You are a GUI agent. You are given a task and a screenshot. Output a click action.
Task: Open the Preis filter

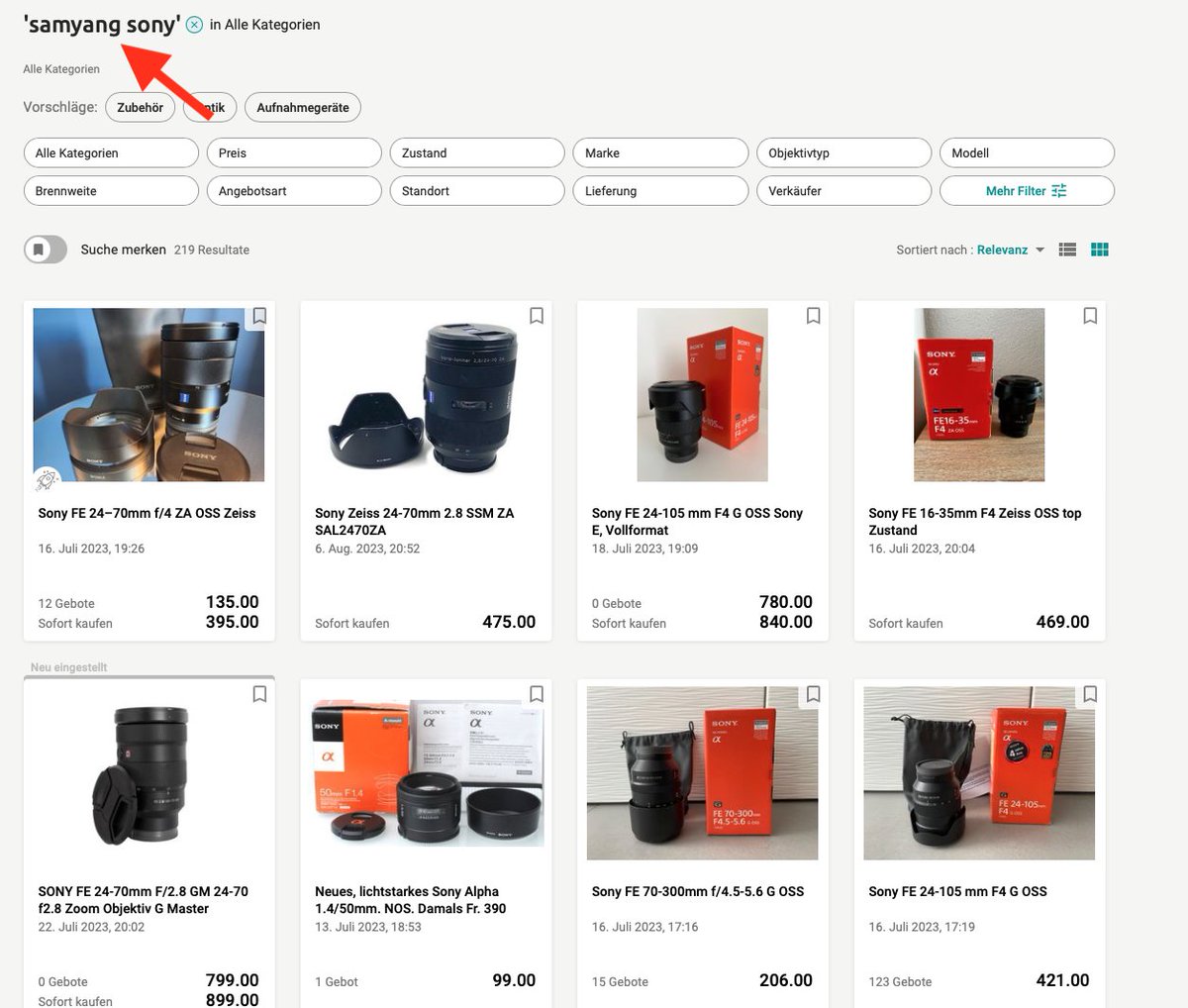click(294, 152)
